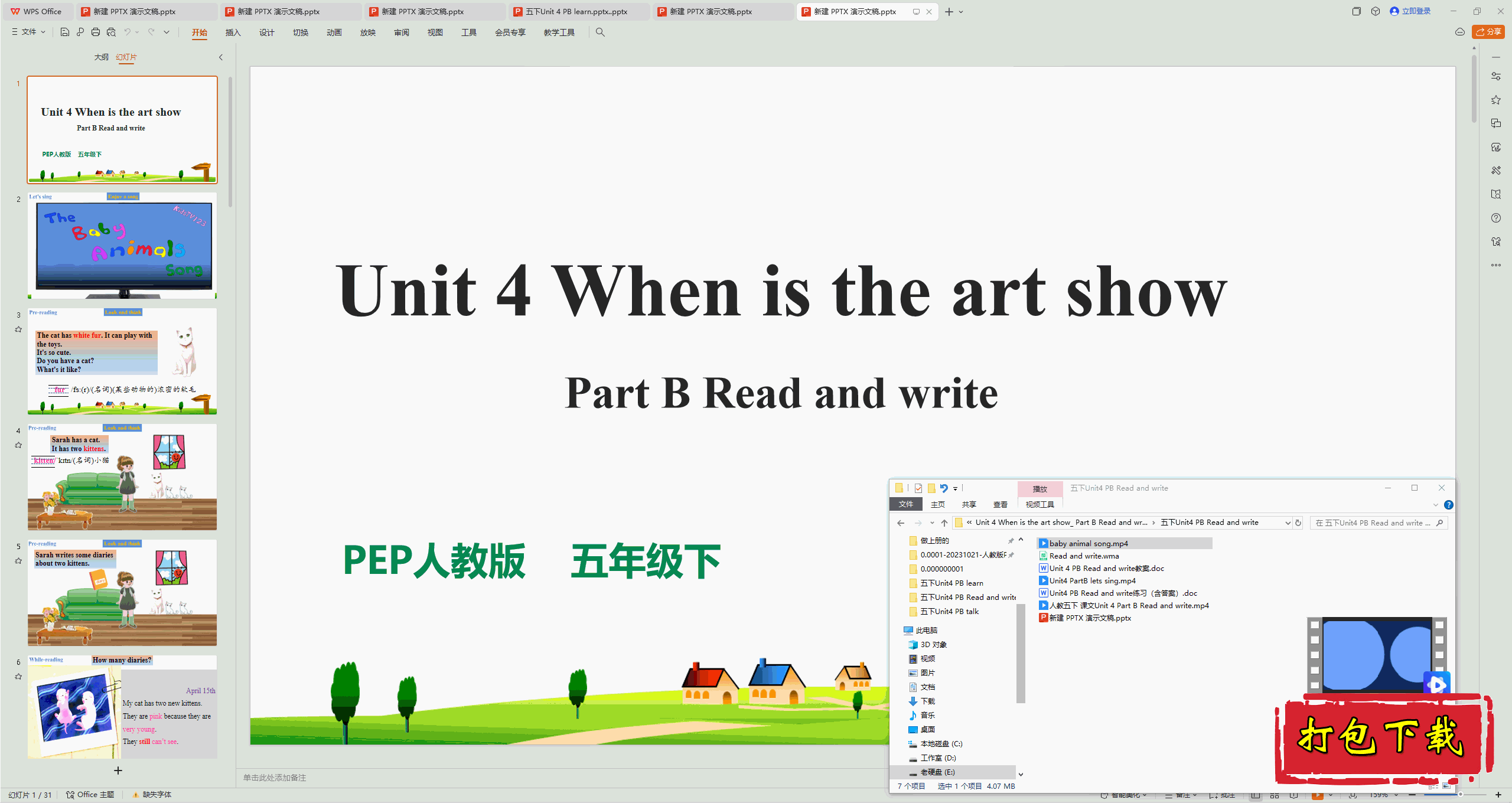Switch slide panel to 幻灯片 view
Viewport: 1512px width, 803px height.
coord(126,57)
